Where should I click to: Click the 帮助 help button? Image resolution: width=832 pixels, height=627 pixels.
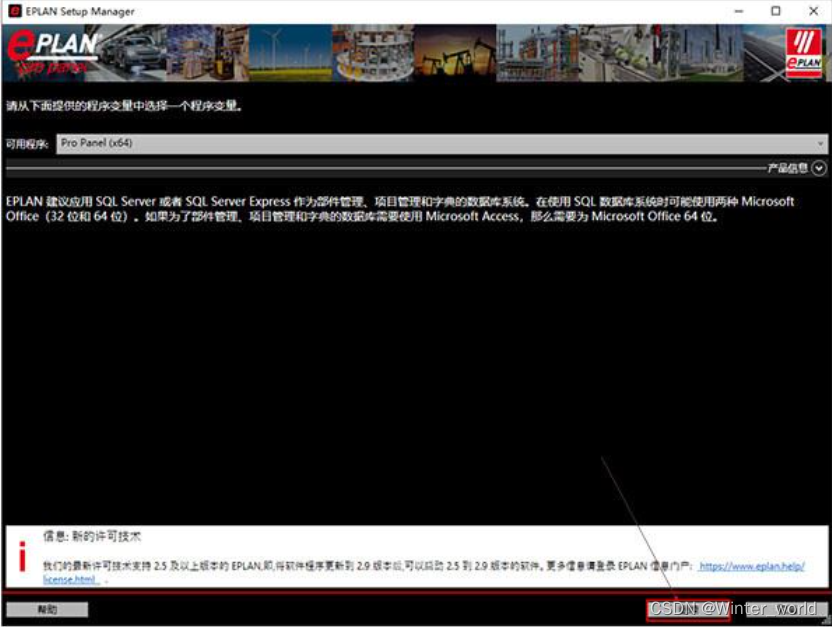pos(47,609)
